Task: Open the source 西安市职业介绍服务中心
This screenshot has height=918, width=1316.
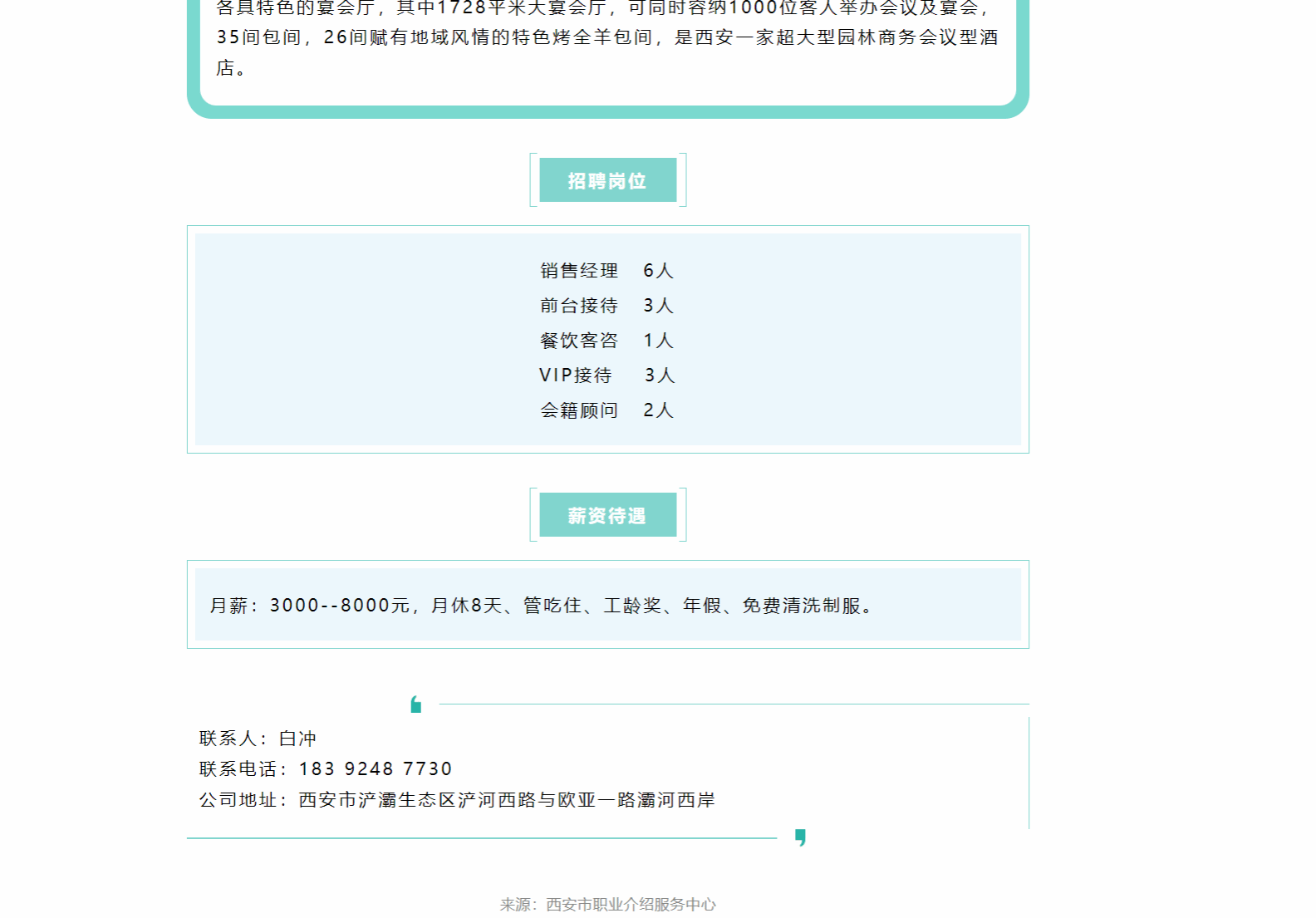Action: (x=631, y=904)
